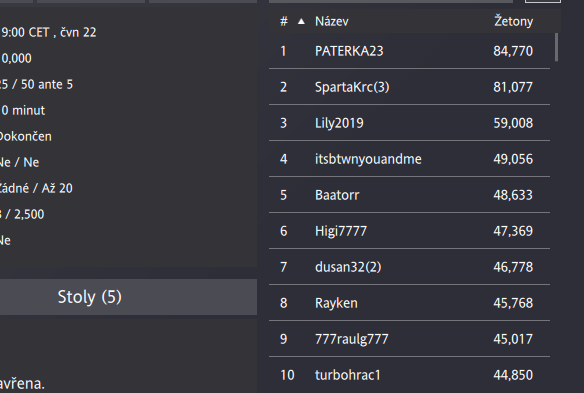Choose player itsbtwnyouandme in the ranking
The height and width of the screenshot is (393, 584).
click(409, 159)
